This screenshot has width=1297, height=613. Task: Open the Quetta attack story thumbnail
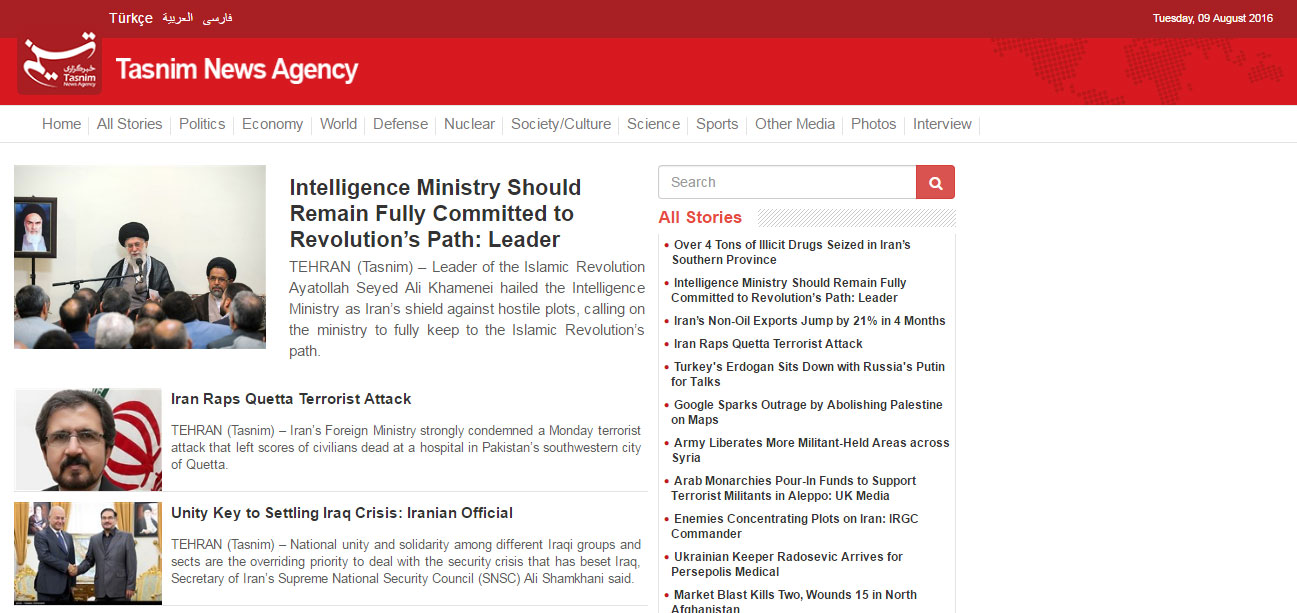pyautogui.click(x=88, y=439)
